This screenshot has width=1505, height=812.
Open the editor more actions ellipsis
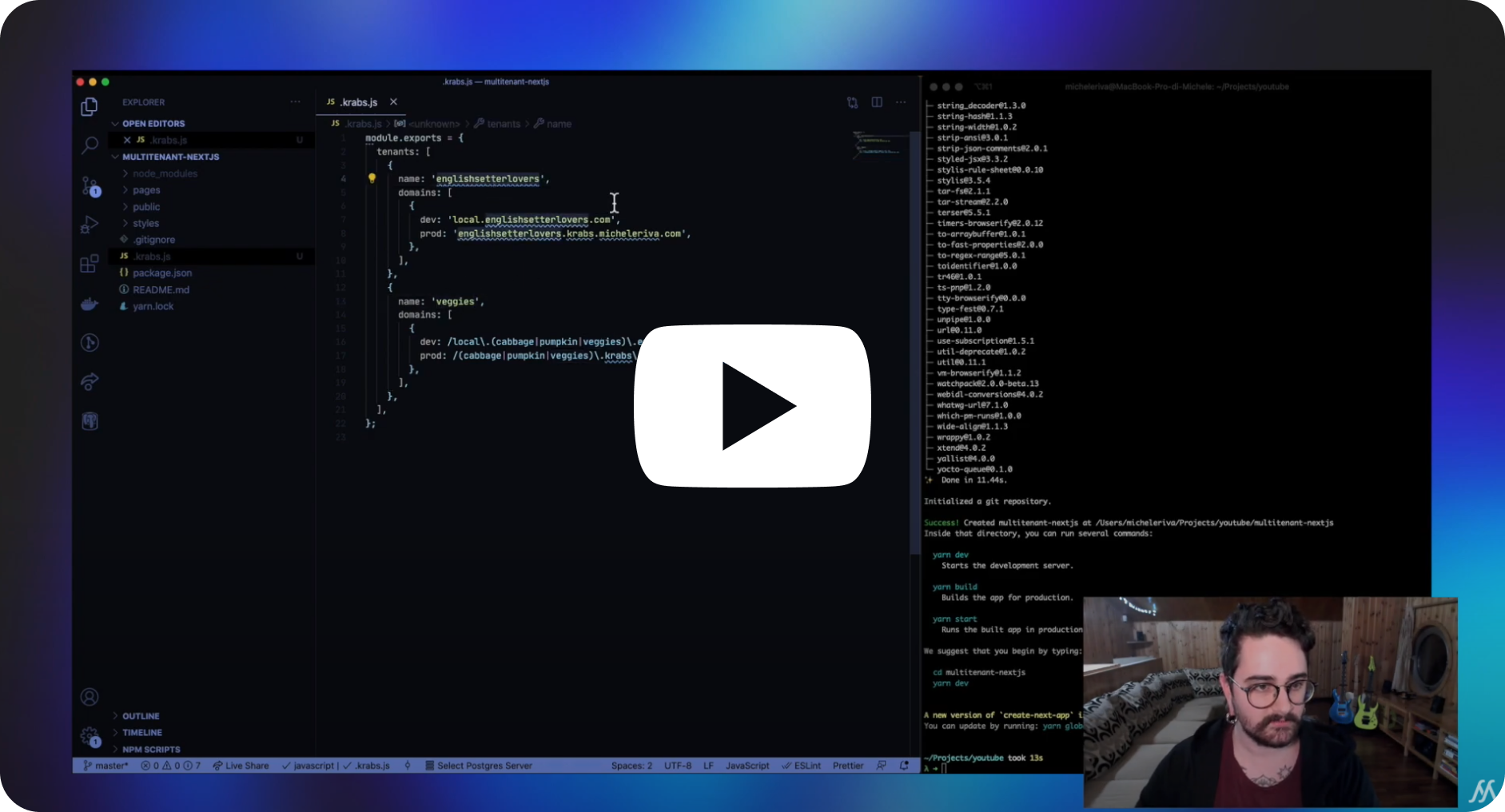click(x=901, y=102)
